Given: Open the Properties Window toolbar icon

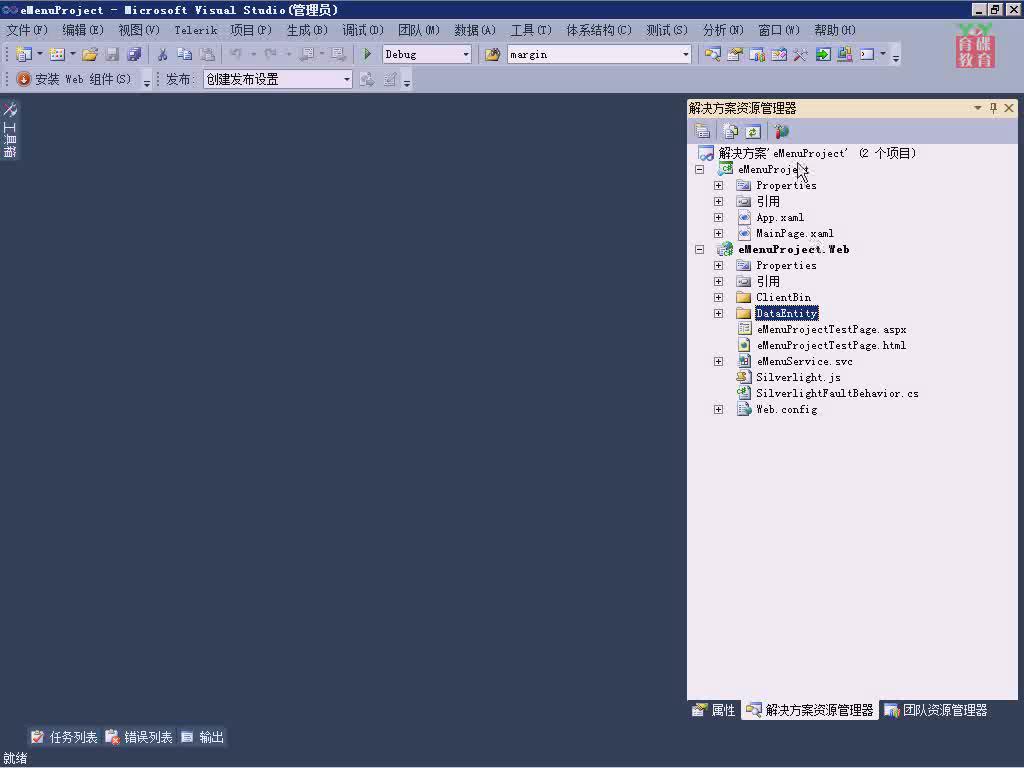Looking at the screenshot, I should pos(735,54).
